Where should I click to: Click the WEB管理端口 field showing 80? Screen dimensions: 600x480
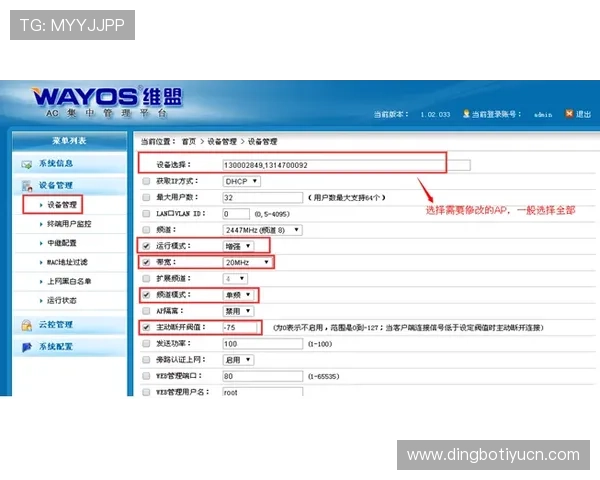pos(262,376)
